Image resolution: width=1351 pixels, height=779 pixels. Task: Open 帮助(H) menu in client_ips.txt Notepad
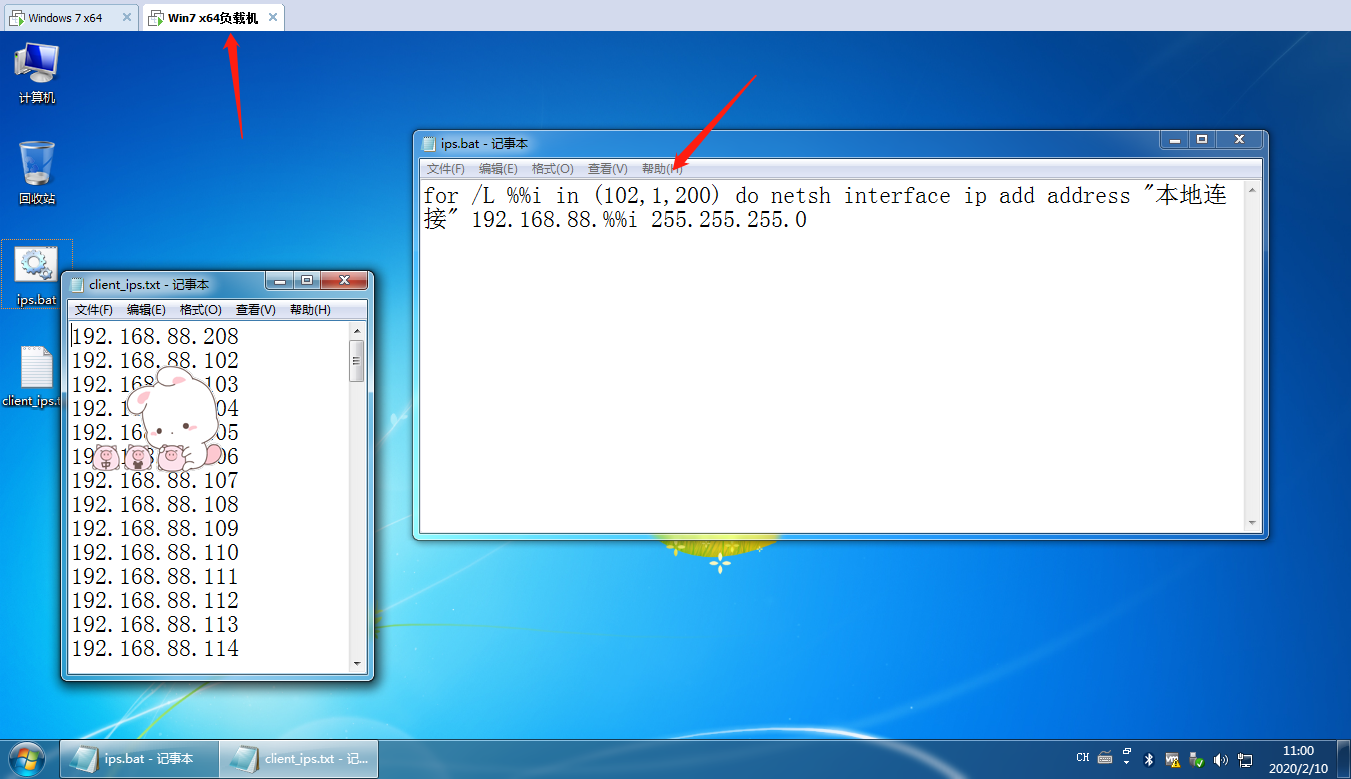point(310,310)
